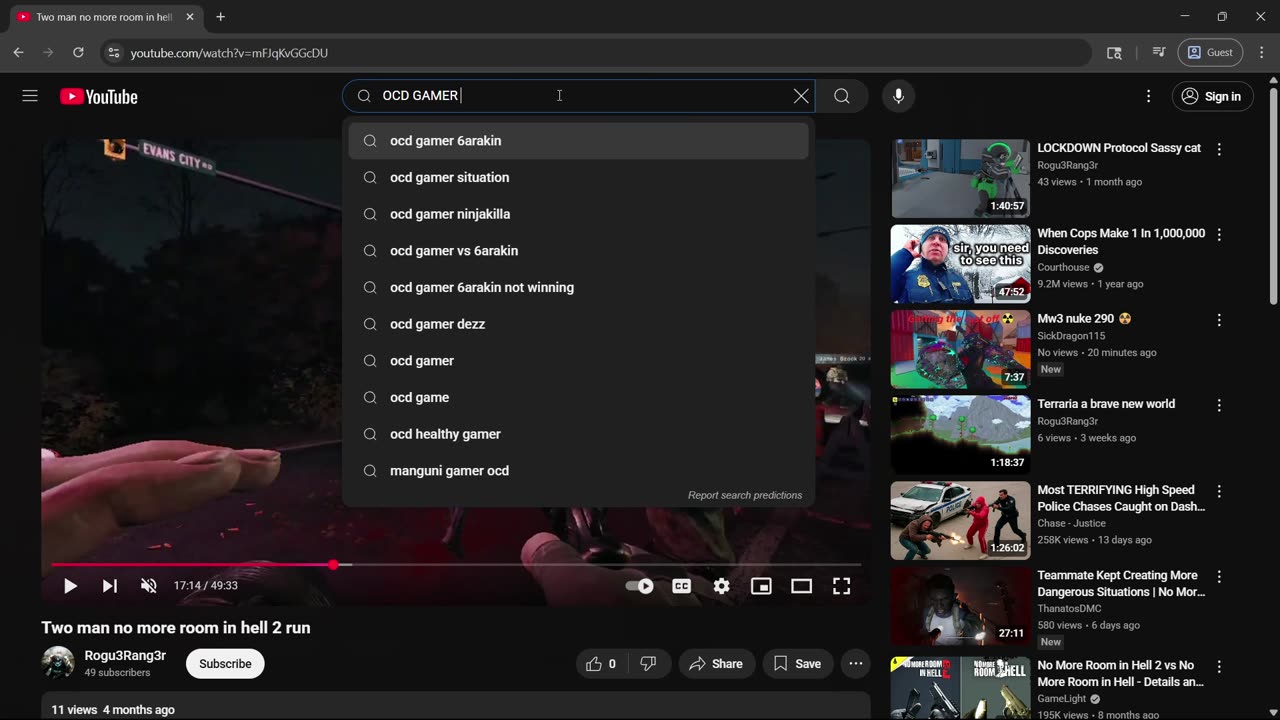Image resolution: width=1280 pixels, height=720 pixels.
Task: Enter full screen mode
Action: coord(842,586)
